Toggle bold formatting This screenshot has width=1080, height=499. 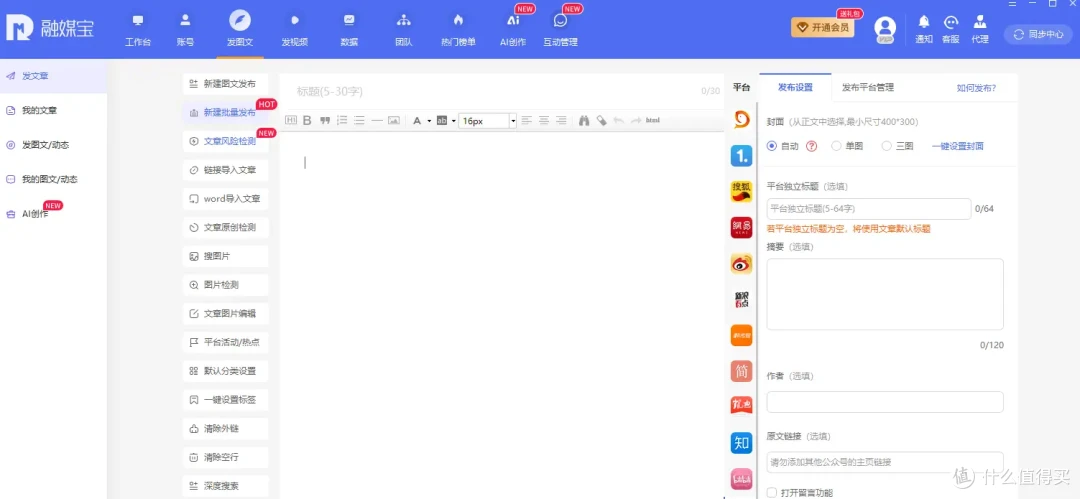point(307,121)
